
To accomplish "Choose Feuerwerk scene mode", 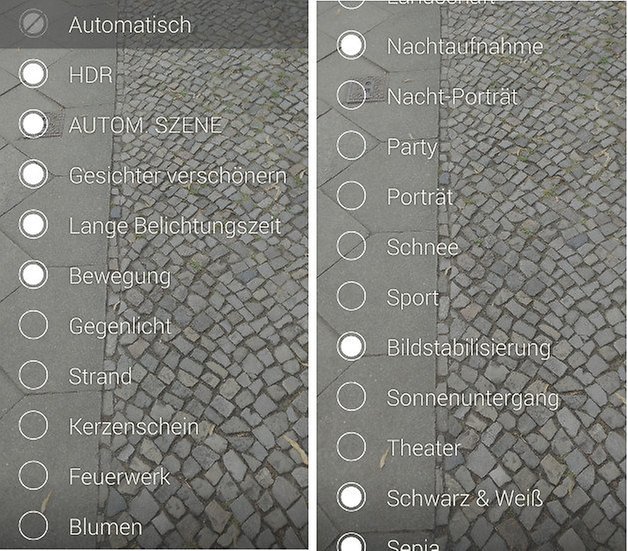I will [154, 476].
